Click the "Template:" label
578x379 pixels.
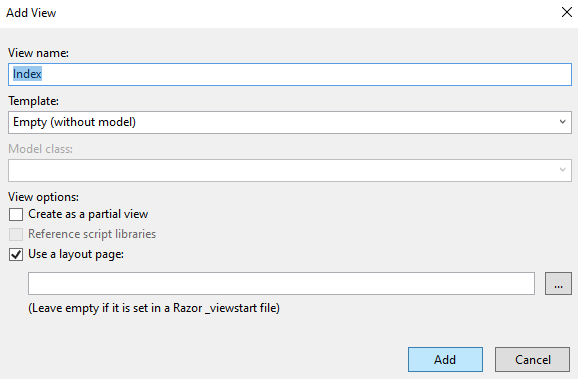pyautogui.click(x=34, y=101)
